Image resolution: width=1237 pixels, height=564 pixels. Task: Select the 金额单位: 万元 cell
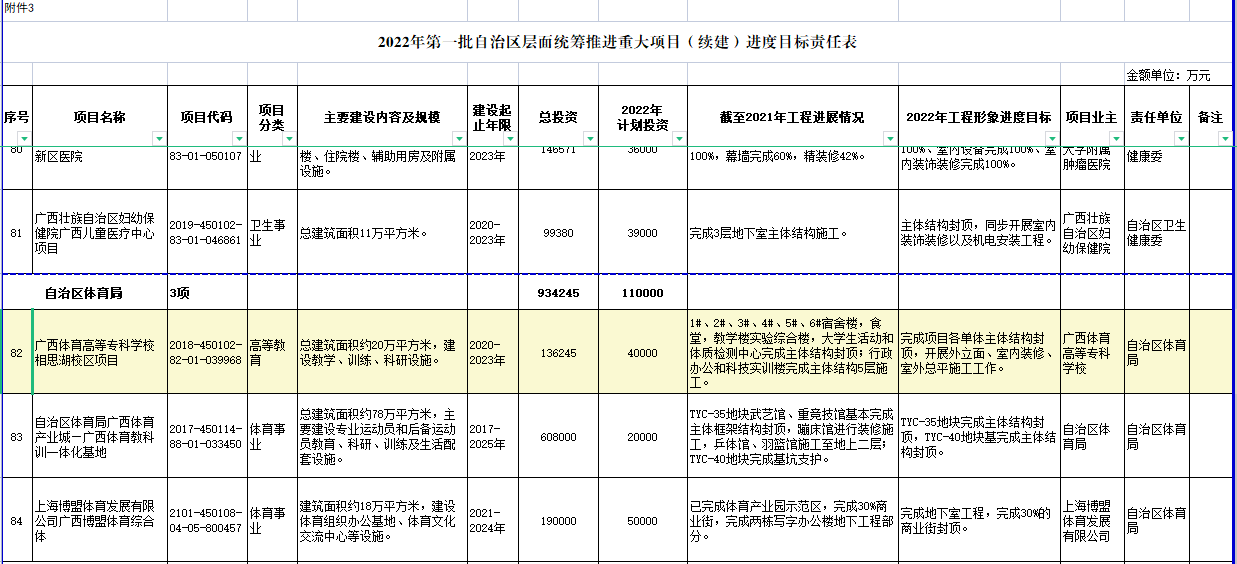coord(1168,75)
